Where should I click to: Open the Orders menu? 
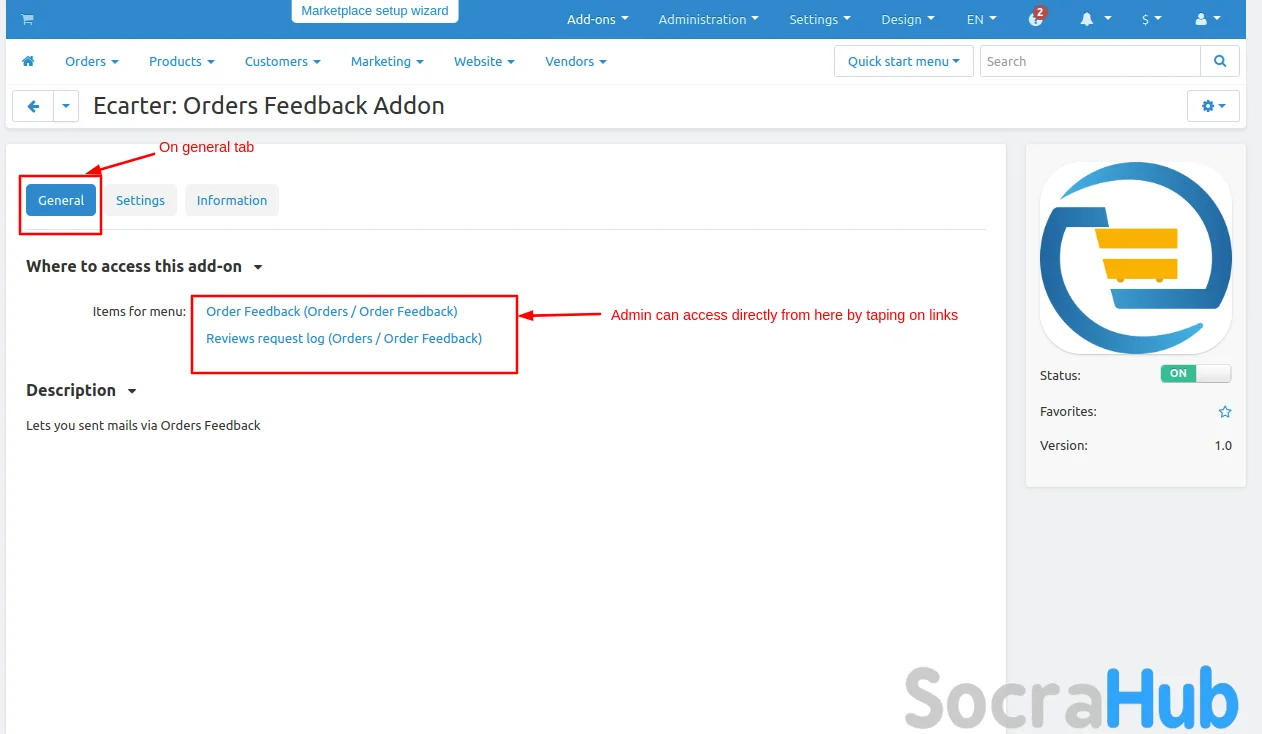pos(92,61)
